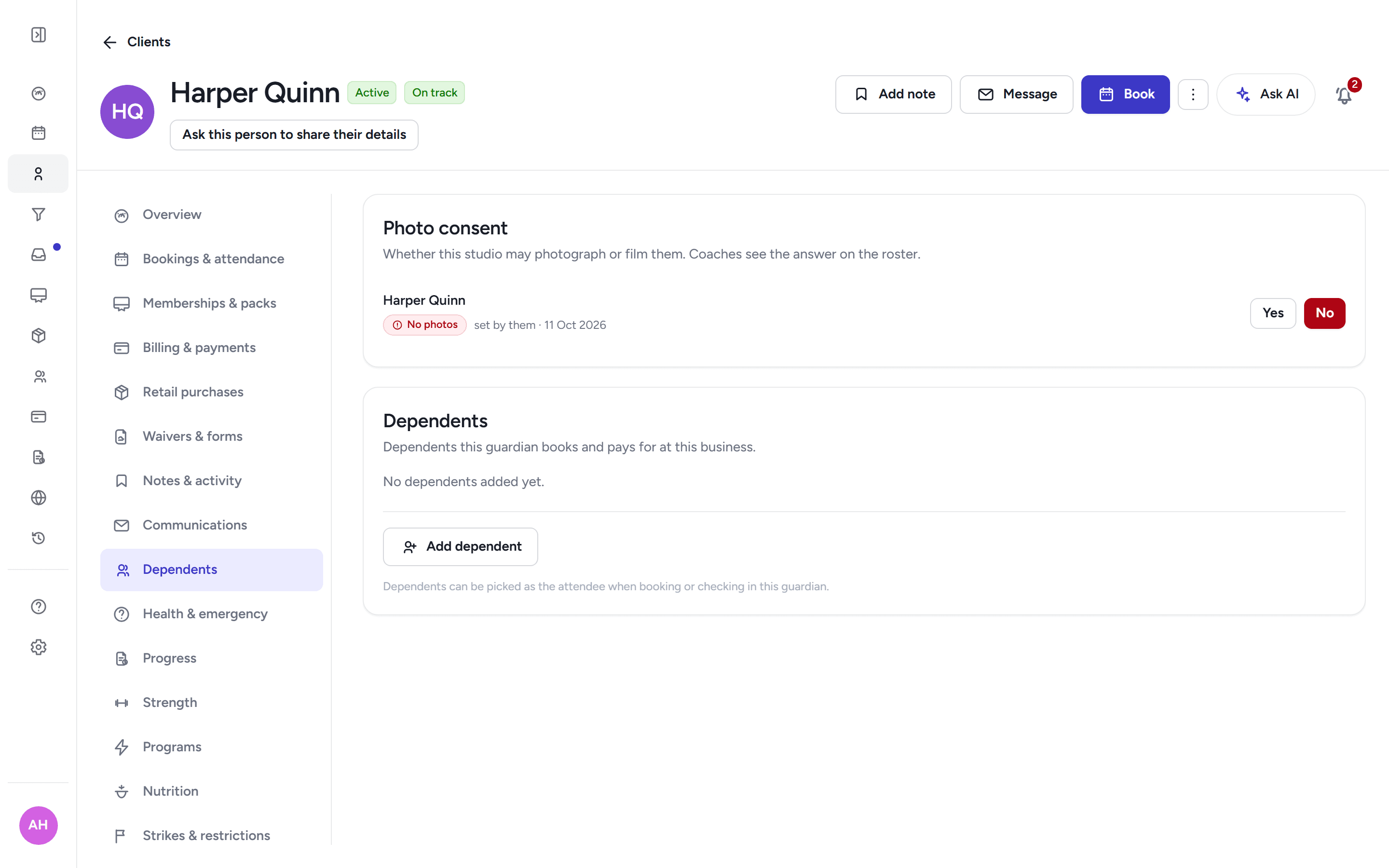Open the Nutrition section
The image size is (1389, 868).
211,791
